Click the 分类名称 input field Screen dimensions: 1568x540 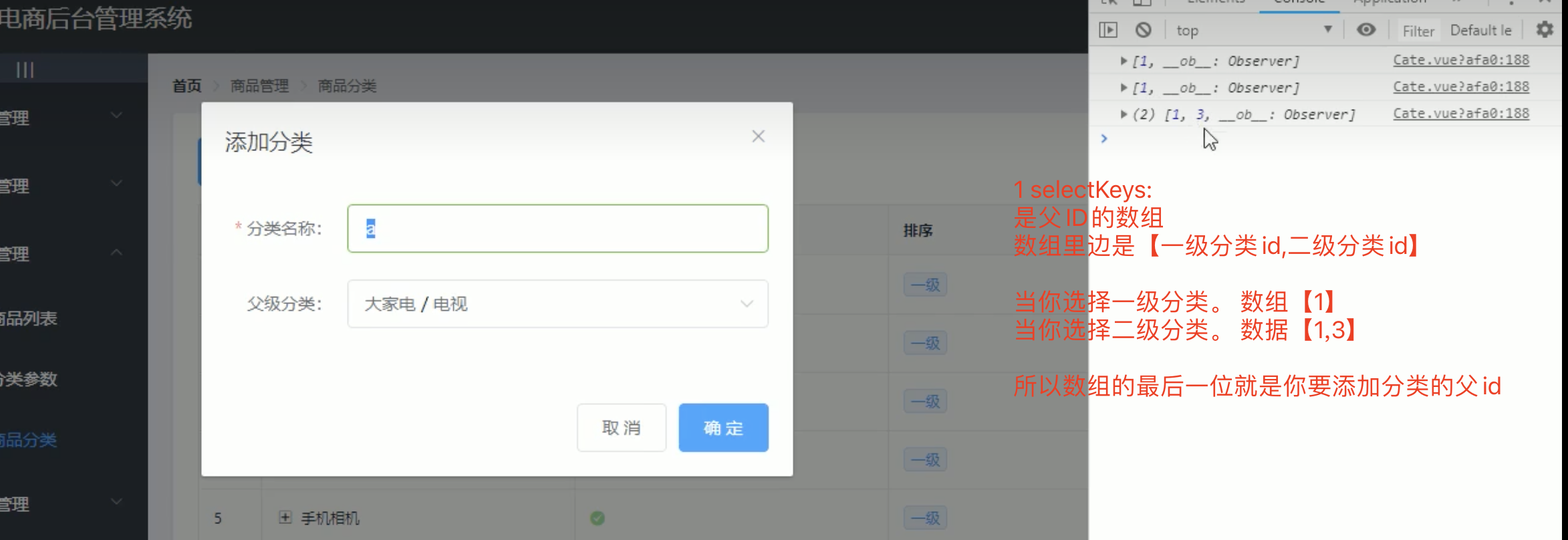[557, 229]
